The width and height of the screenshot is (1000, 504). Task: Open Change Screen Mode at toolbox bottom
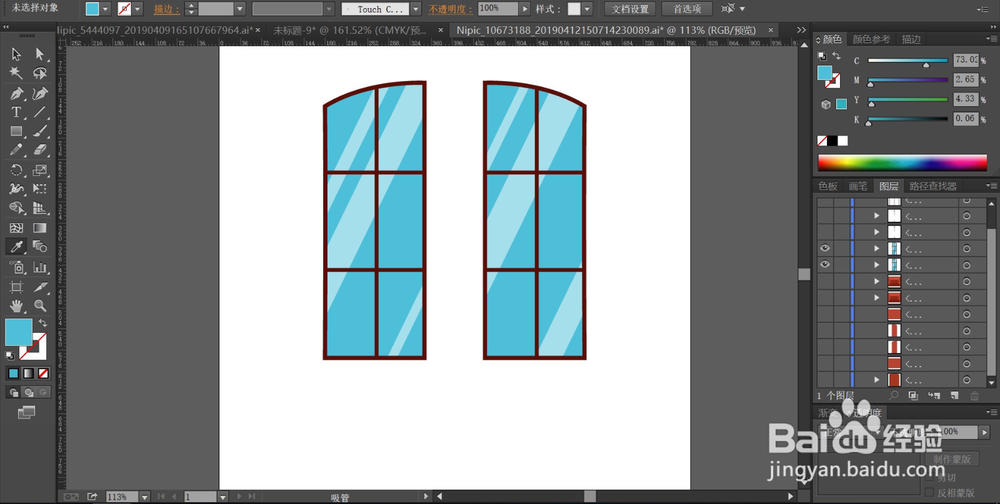(26, 413)
